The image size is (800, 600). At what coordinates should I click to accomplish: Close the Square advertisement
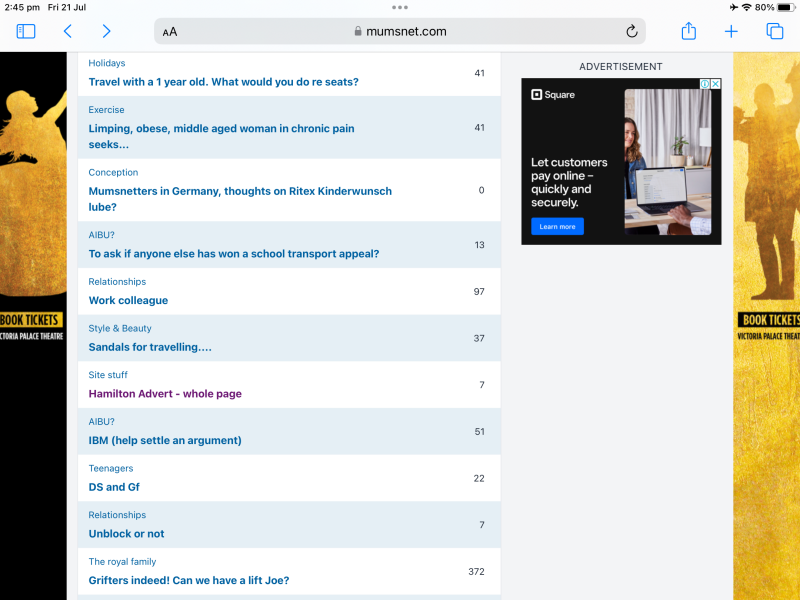[x=715, y=84]
